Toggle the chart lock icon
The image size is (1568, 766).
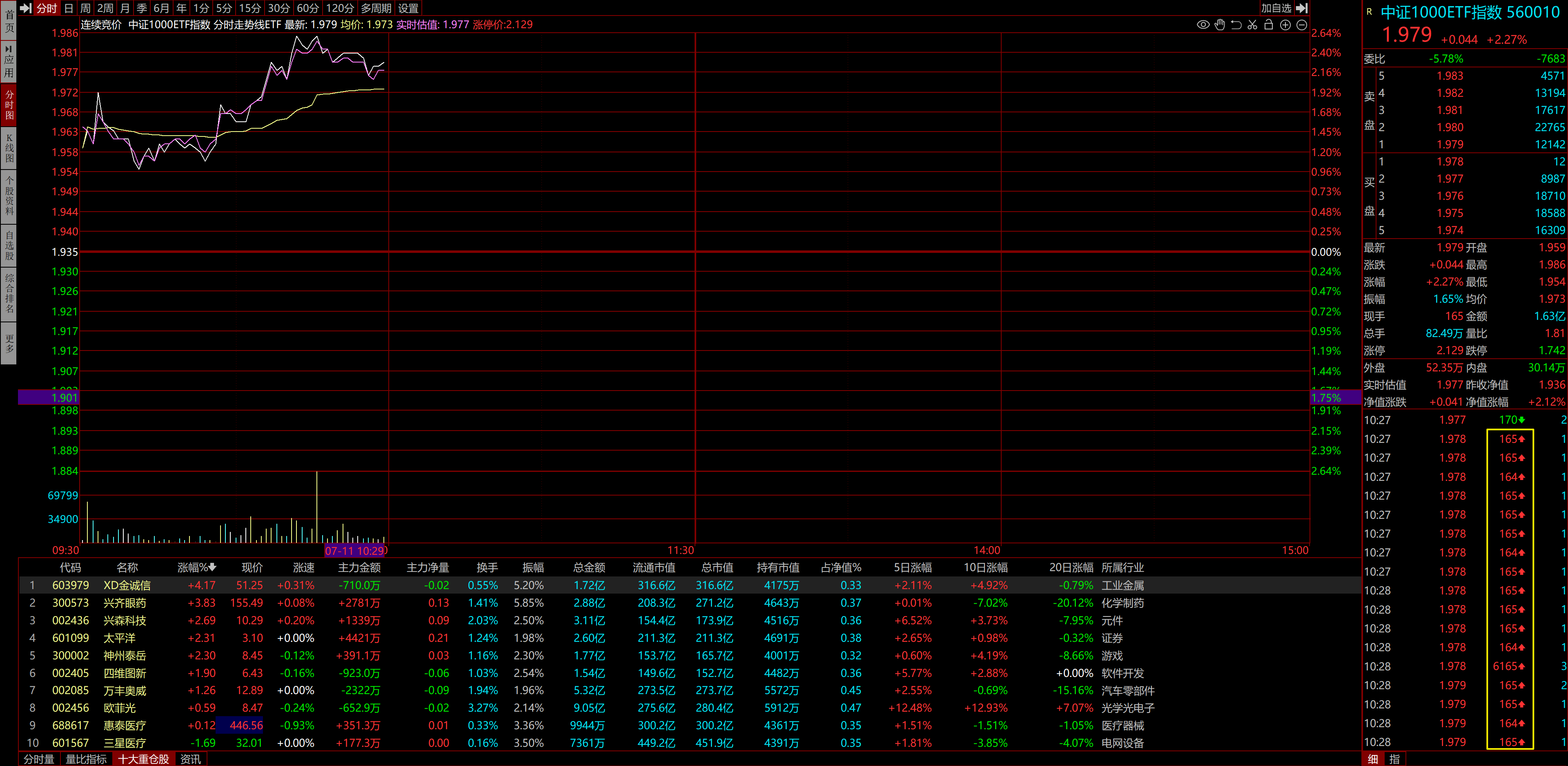(1269, 25)
